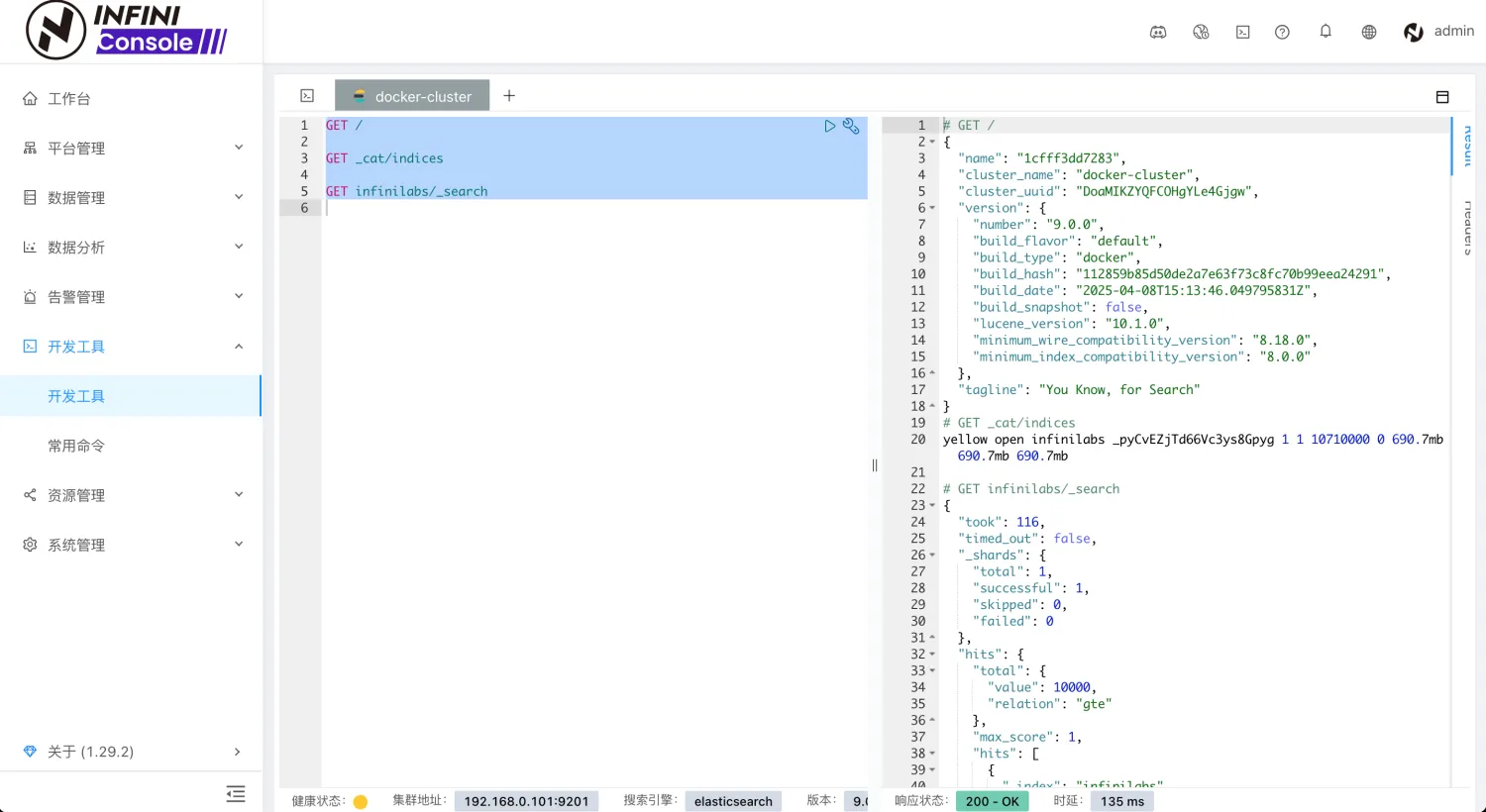
Task: Click the home icon beside 工作台
Action: point(30,98)
